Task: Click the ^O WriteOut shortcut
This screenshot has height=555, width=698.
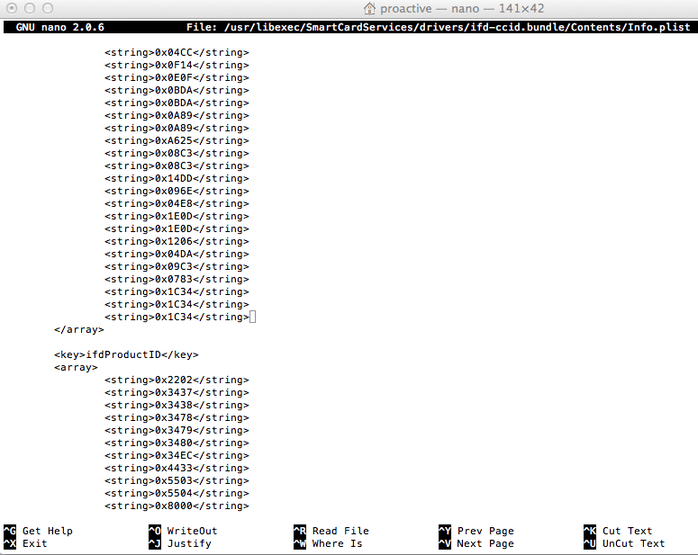Action: point(183,531)
